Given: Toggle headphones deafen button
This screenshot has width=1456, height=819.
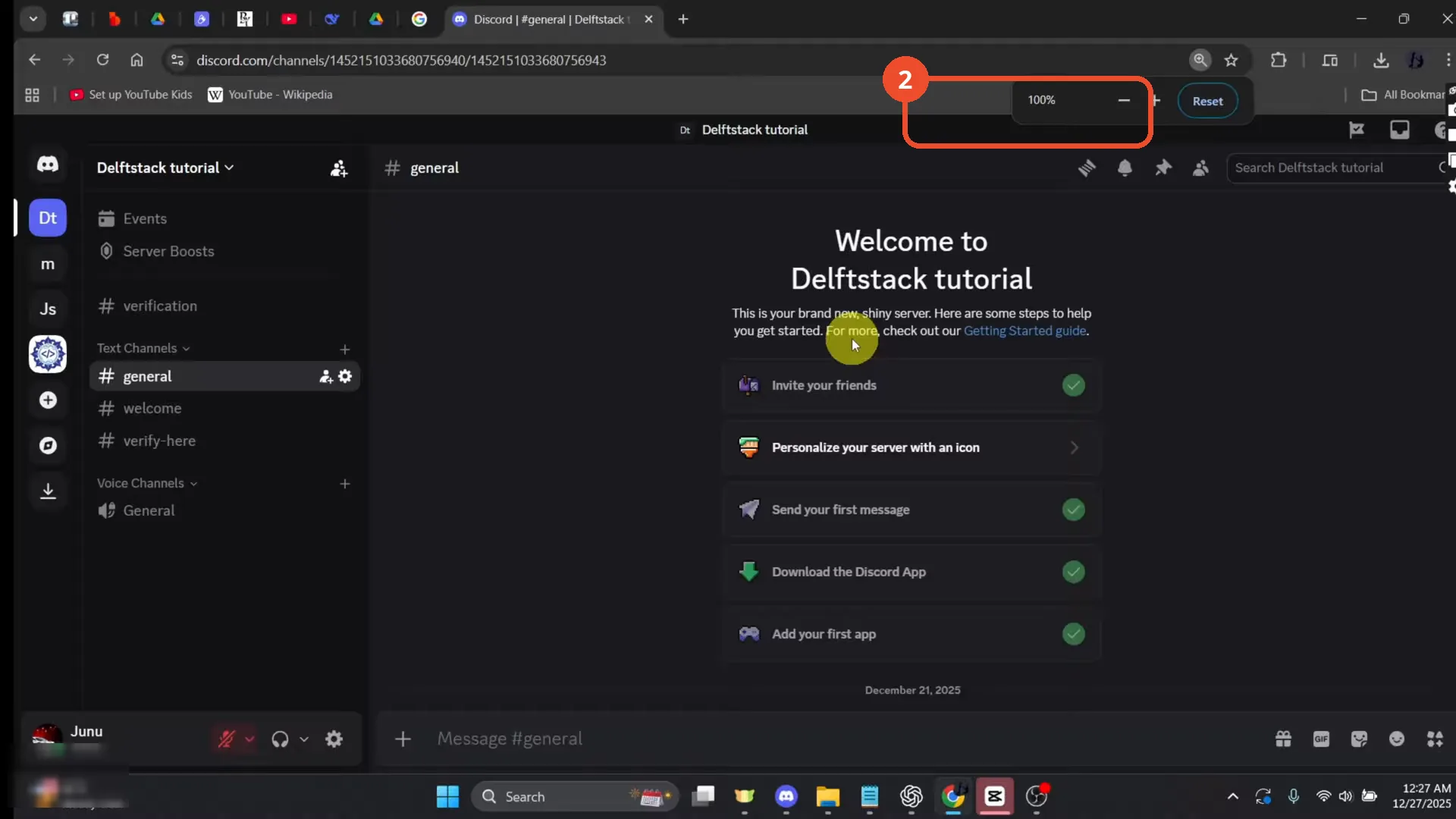Looking at the screenshot, I should point(280,739).
